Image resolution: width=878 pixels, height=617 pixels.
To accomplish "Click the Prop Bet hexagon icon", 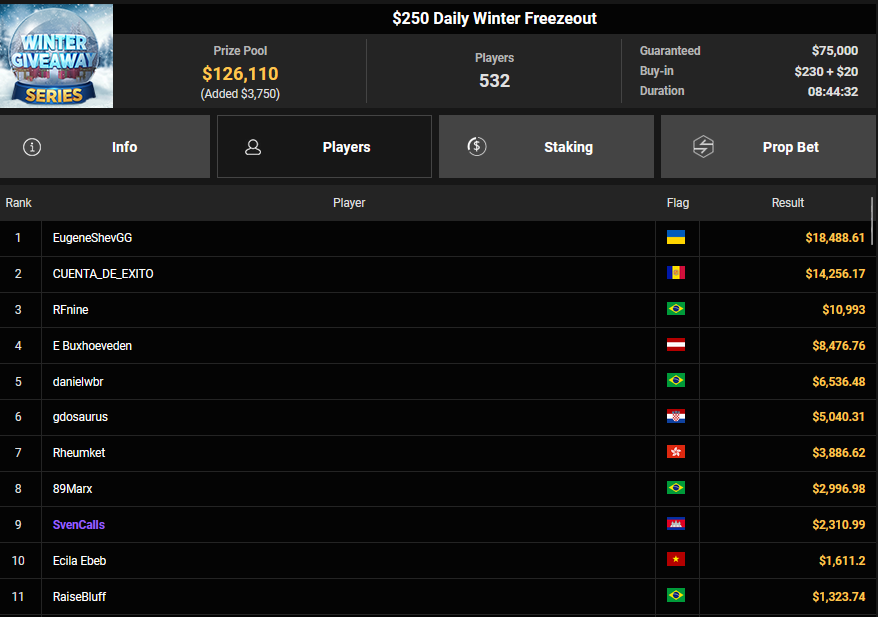I will tap(703, 147).
